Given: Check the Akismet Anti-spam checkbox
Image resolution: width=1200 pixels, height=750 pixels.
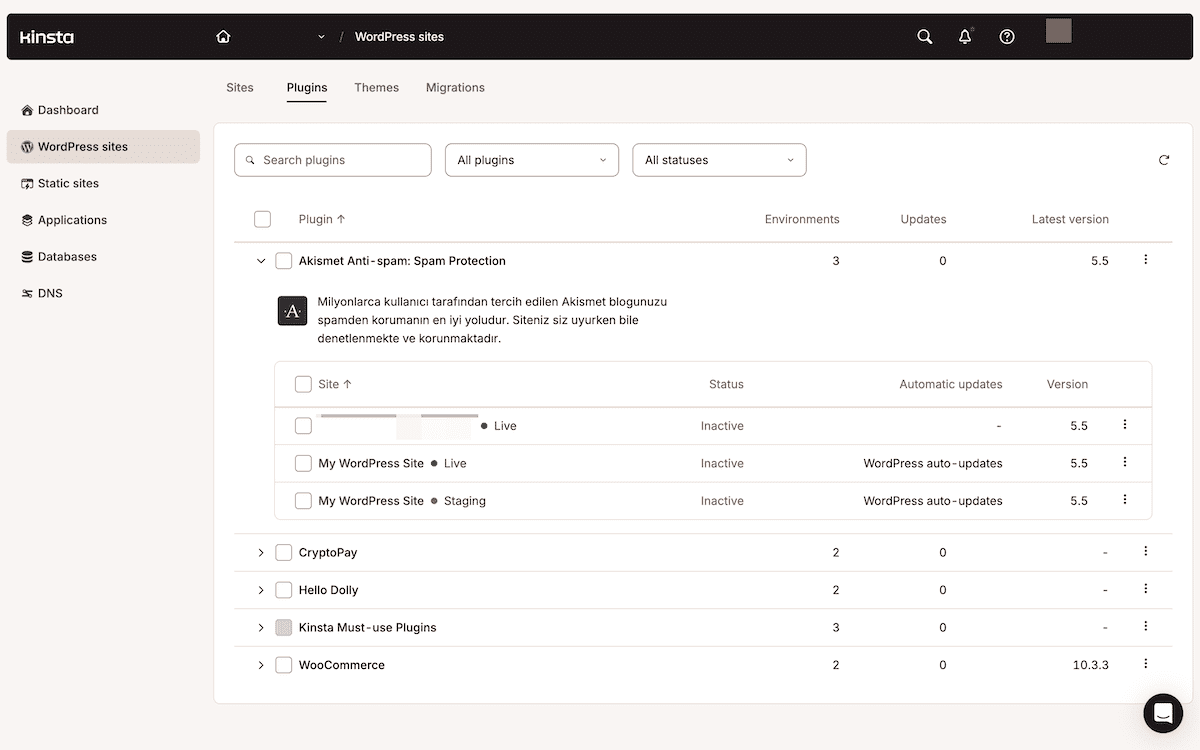Looking at the screenshot, I should pos(283,260).
